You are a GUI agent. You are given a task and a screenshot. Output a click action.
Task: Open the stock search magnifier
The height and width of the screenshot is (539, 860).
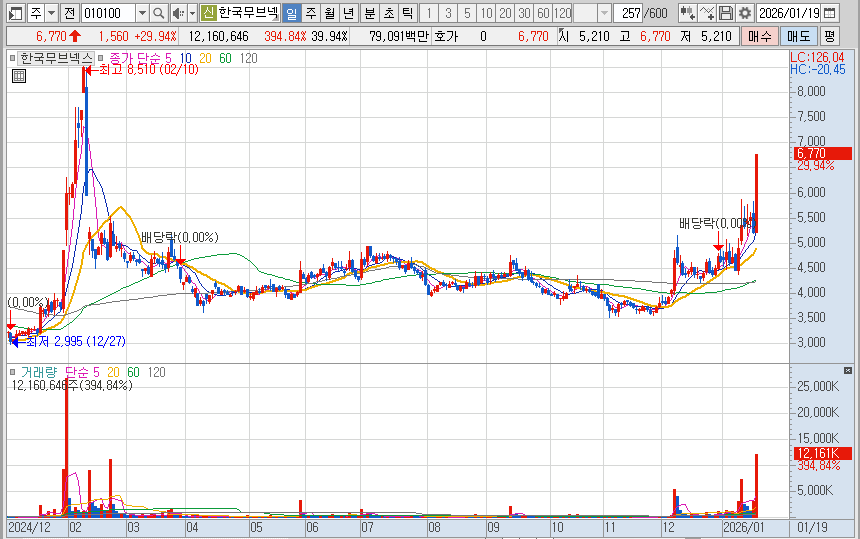click(159, 13)
